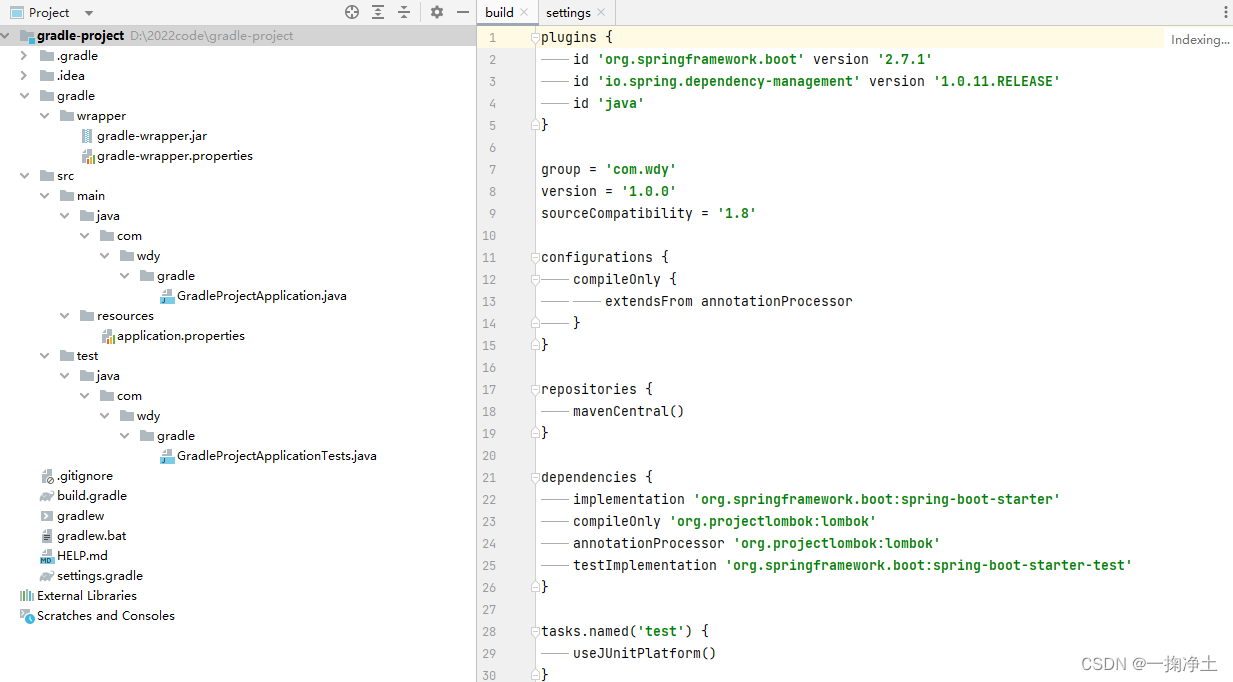Open the Project view dropdown
The width and height of the screenshot is (1233, 682).
[x=89, y=13]
